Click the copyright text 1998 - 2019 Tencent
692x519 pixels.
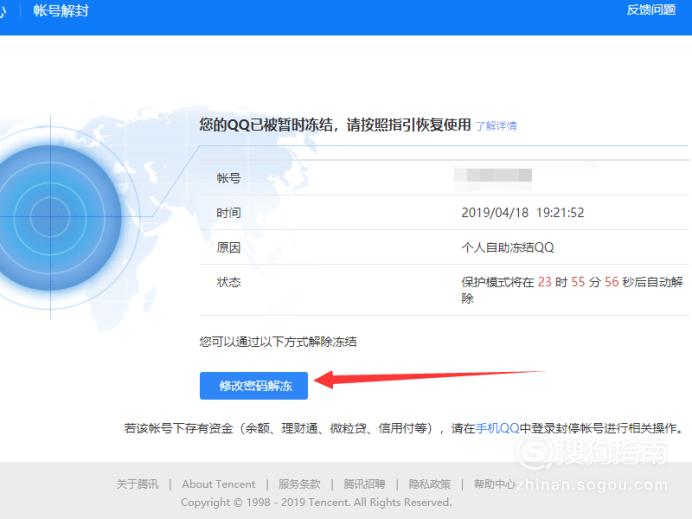(298, 502)
